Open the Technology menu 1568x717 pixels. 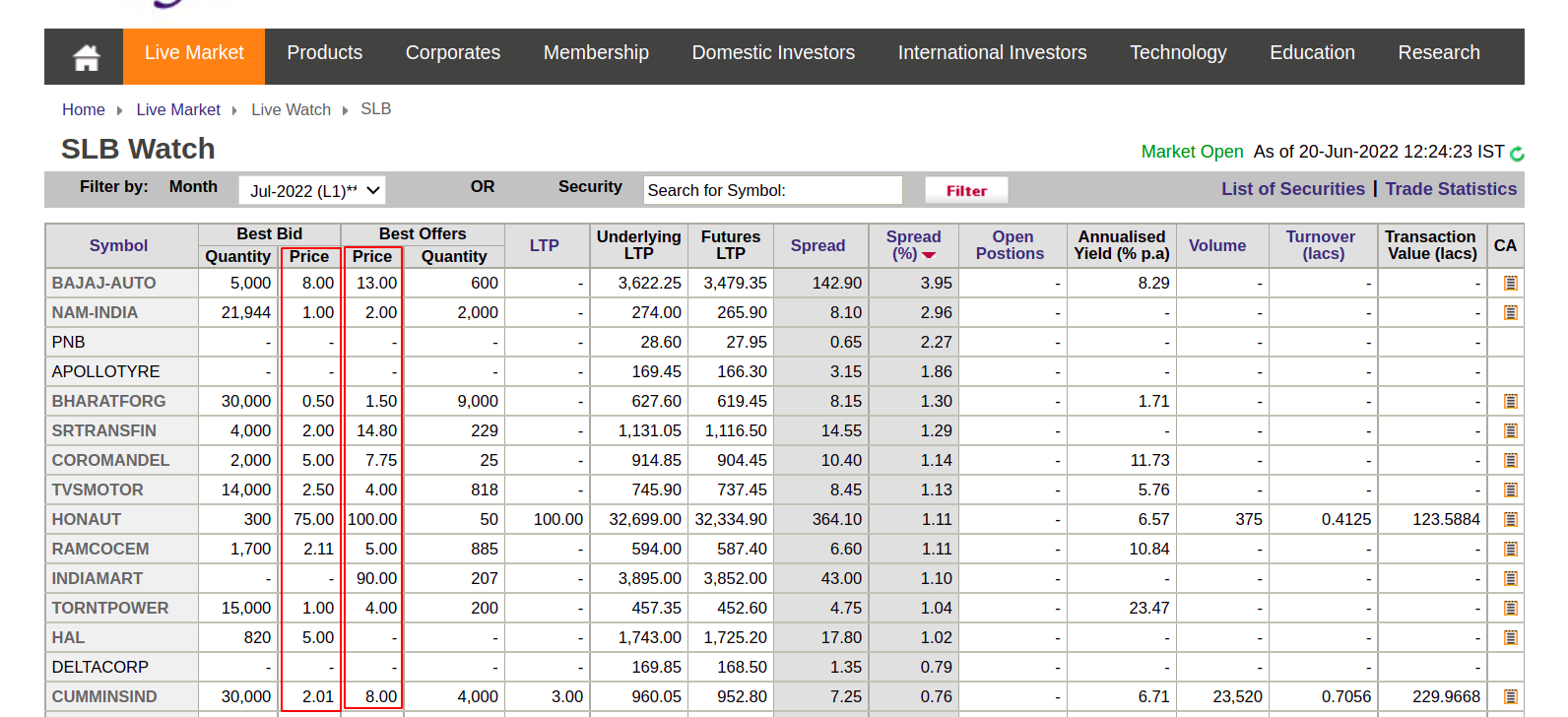click(x=1178, y=53)
